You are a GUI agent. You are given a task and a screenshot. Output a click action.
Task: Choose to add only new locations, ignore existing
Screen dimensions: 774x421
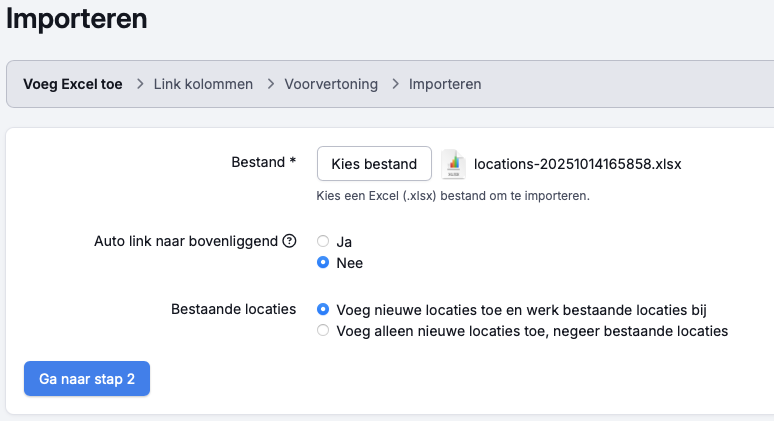coord(323,331)
